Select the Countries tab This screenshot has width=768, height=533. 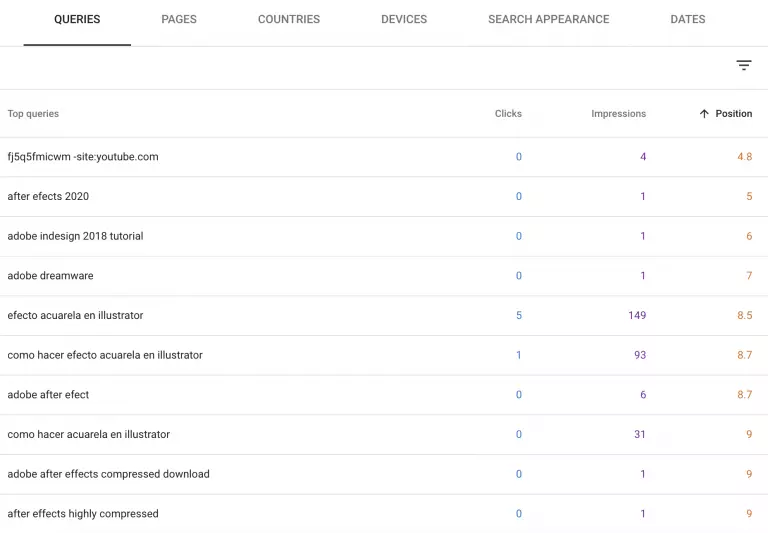click(x=289, y=19)
